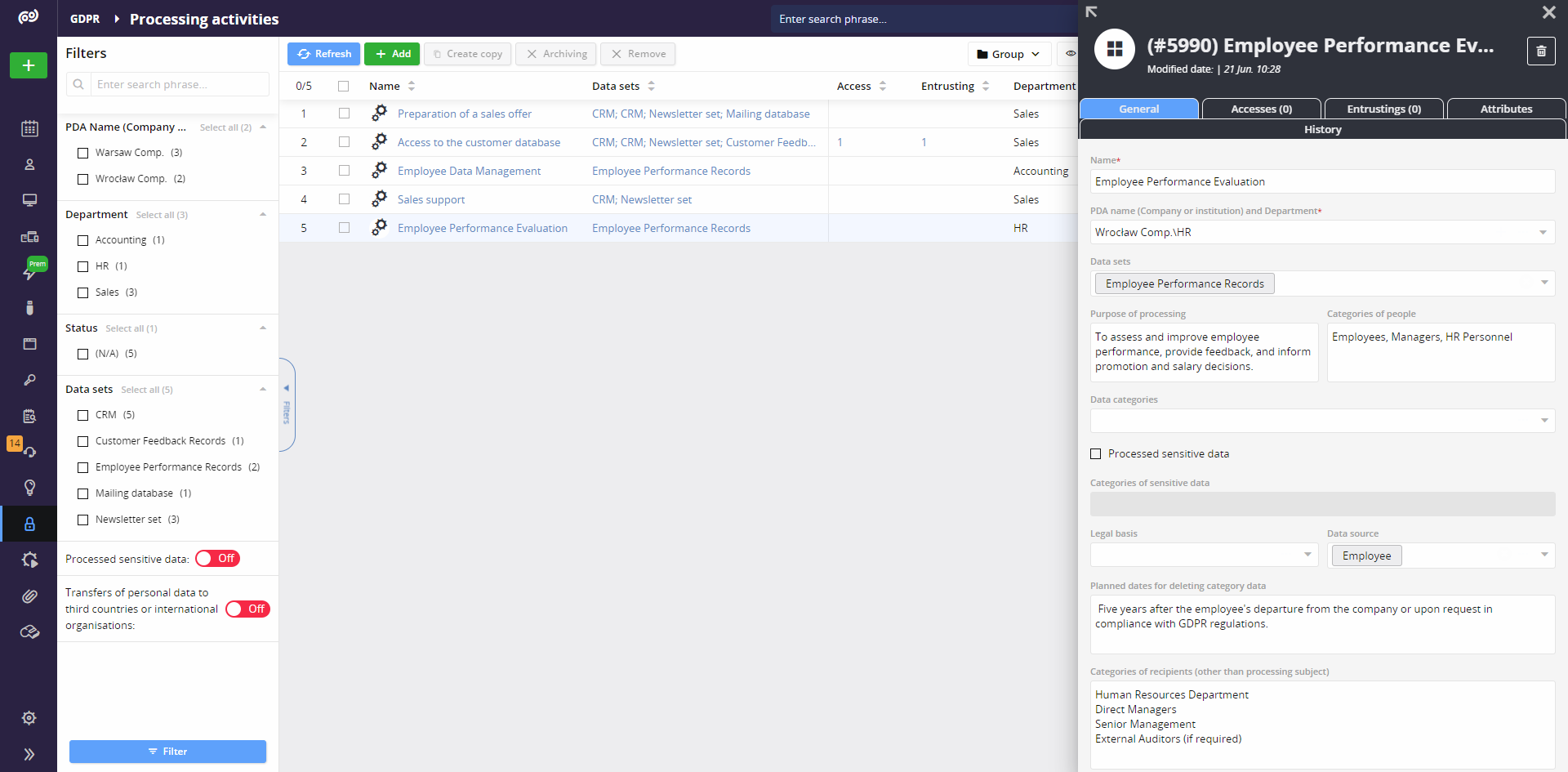Check the Customer Feedback Records filter
Image resolution: width=1568 pixels, height=772 pixels.
82,441
